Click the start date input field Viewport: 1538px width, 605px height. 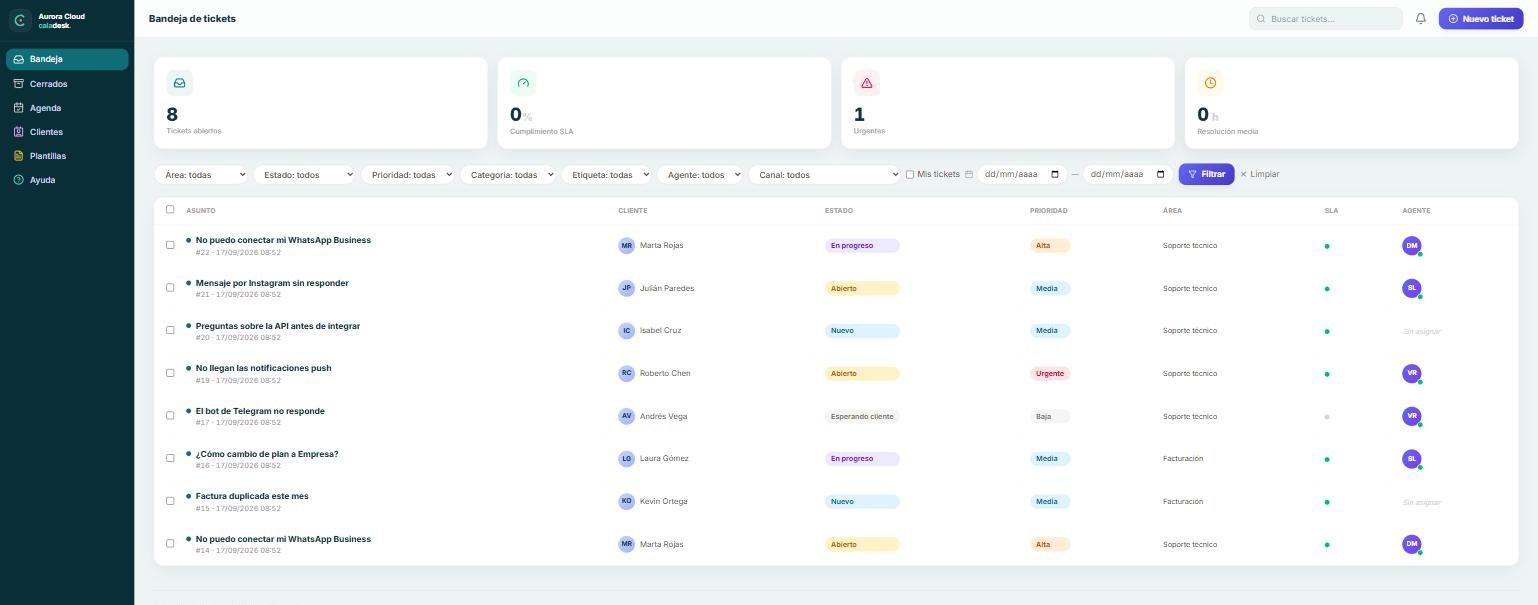tap(1022, 174)
